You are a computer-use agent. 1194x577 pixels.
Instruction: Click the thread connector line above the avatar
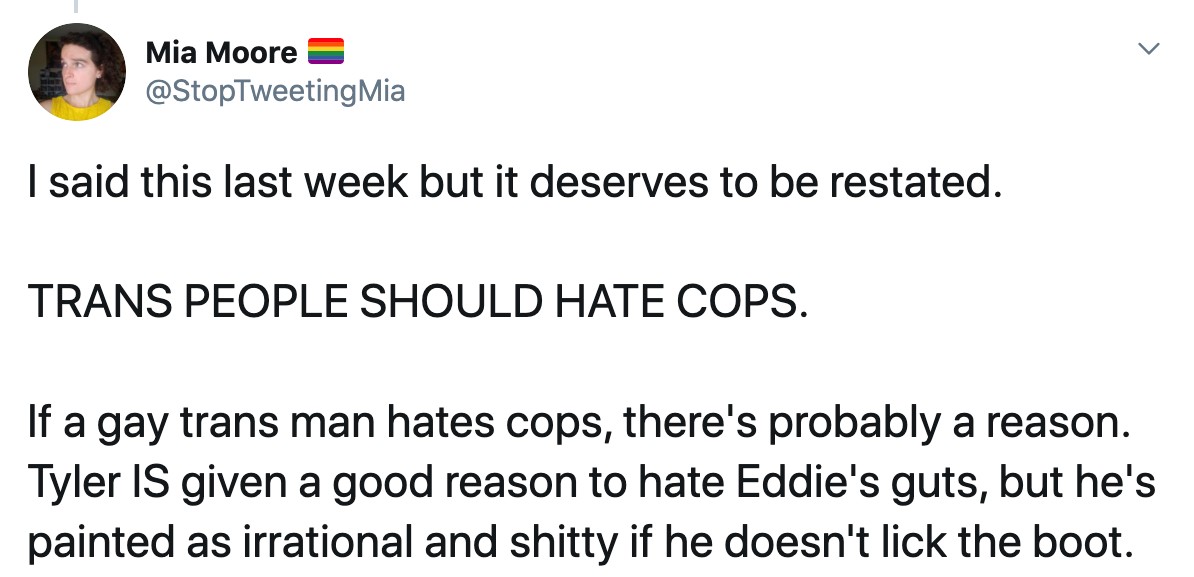click(77, 7)
